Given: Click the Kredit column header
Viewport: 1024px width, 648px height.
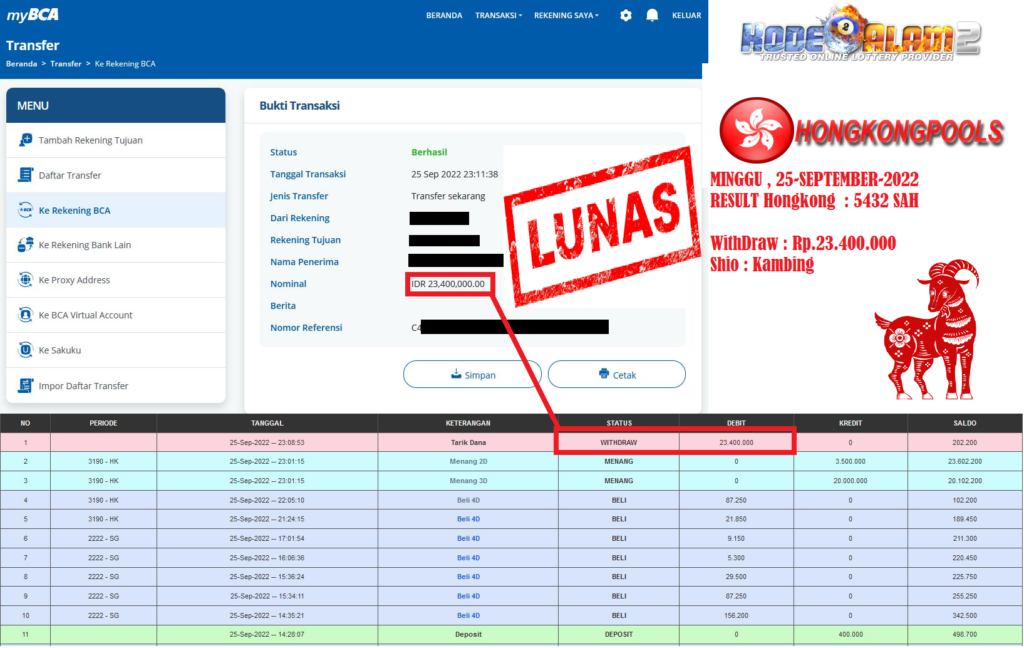Looking at the screenshot, I should pos(850,423).
